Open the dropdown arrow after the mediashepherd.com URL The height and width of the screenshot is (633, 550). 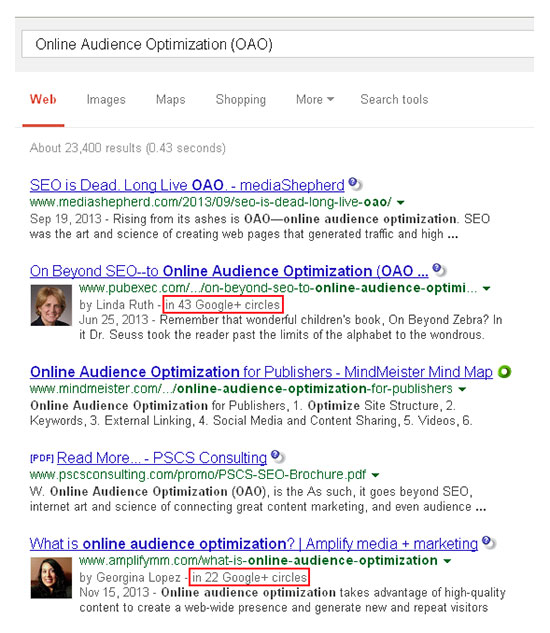(x=401, y=202)
